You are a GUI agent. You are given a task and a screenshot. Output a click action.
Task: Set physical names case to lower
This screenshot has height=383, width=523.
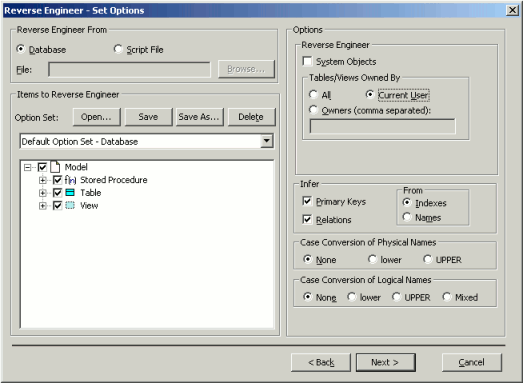372,259
